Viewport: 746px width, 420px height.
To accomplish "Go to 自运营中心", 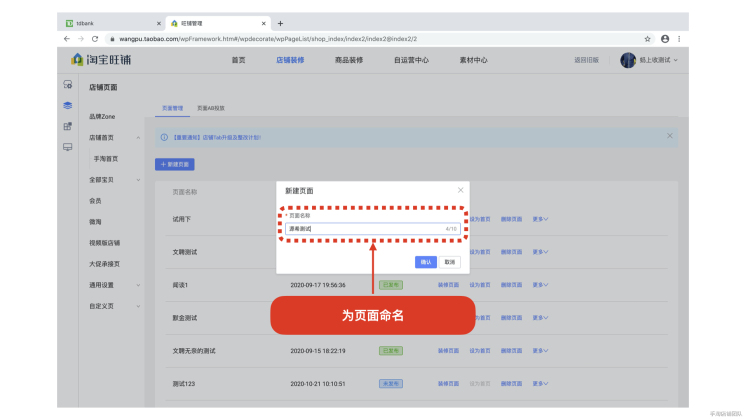I will pos(411,60).
